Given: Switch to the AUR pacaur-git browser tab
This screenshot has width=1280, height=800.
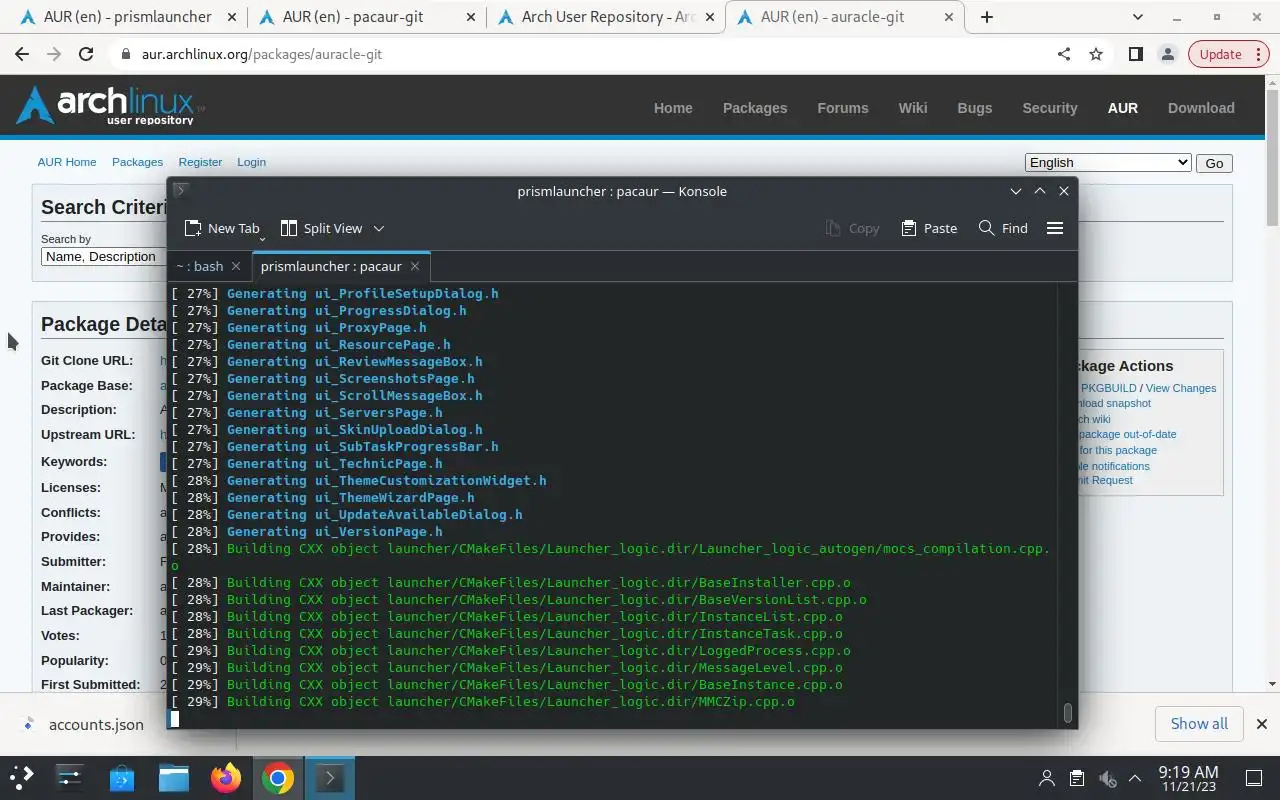Looking at the screenshot, I should click(x=367, y=17).
